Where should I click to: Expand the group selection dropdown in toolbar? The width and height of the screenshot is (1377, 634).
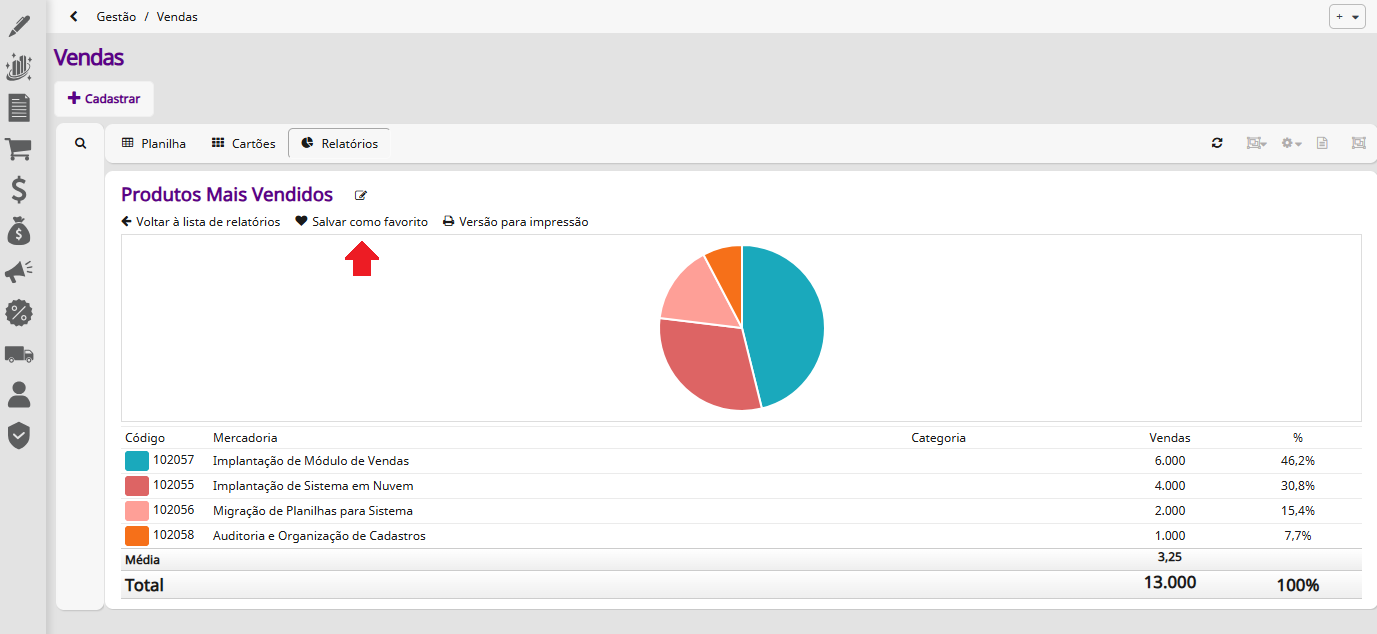(x=1256, y=143)
